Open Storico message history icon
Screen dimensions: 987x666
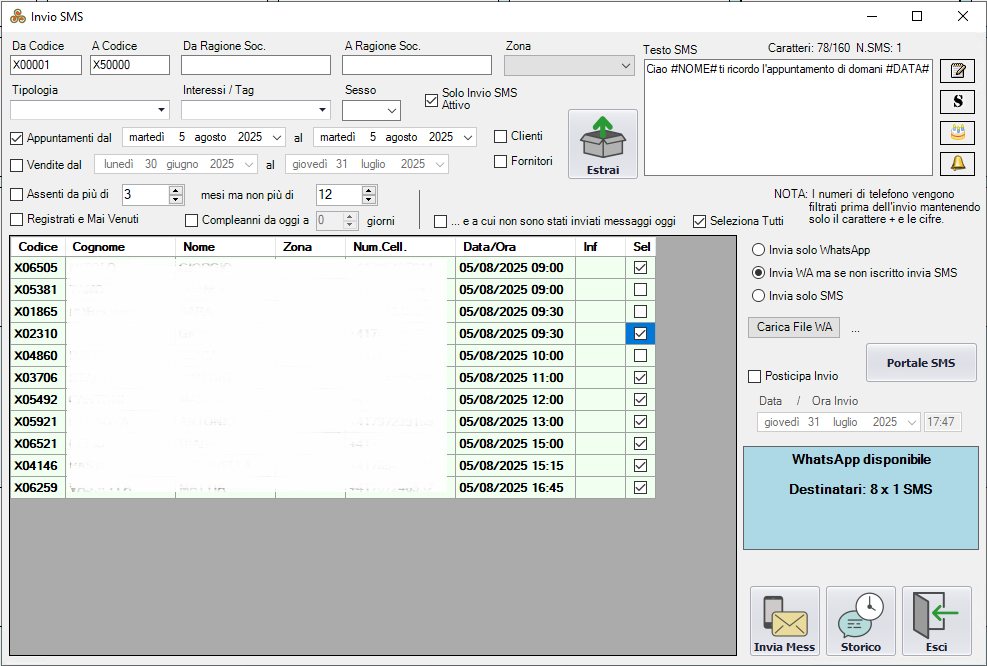pyautogui.click(x=860, y=621)
